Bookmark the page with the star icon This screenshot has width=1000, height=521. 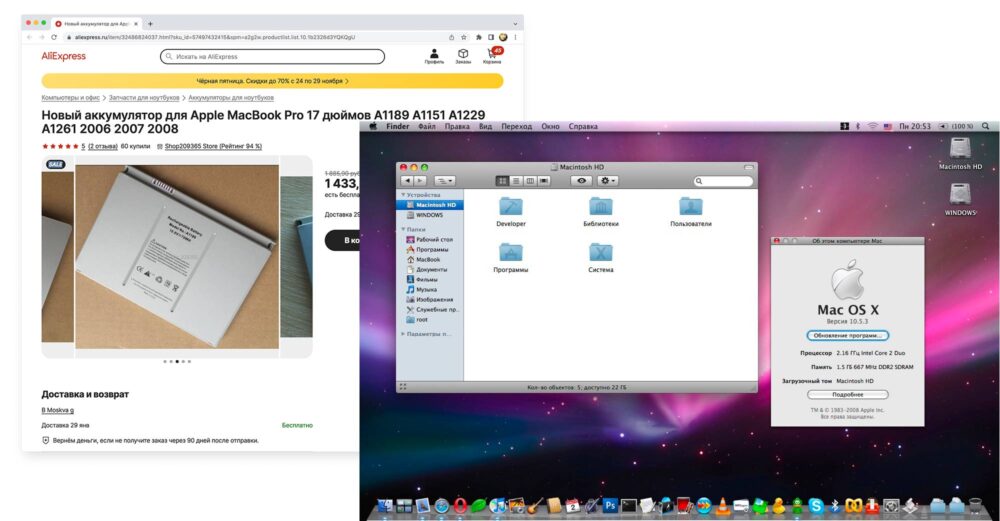tap(465, 37)
